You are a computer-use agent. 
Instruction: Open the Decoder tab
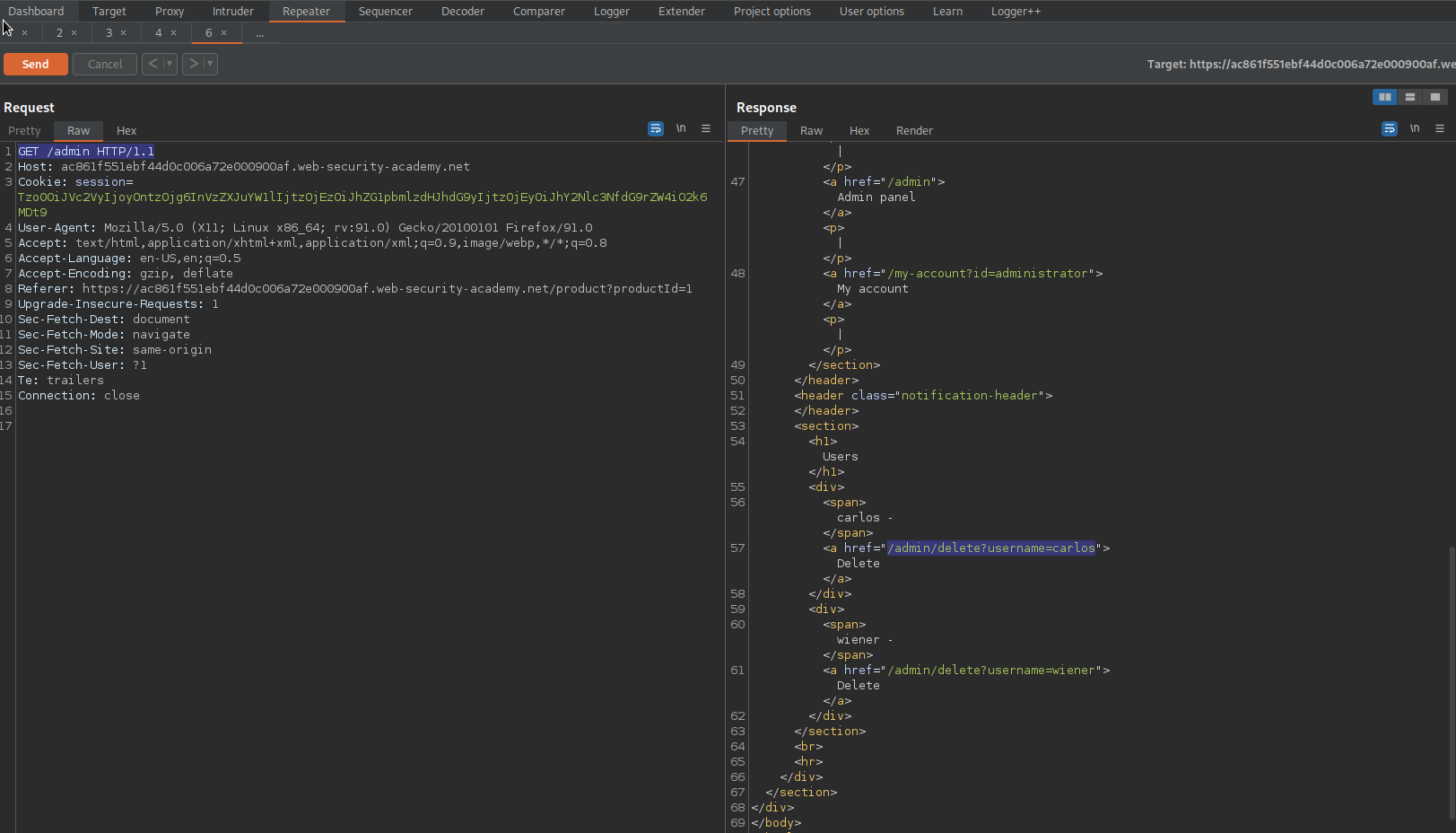[463, 11]
